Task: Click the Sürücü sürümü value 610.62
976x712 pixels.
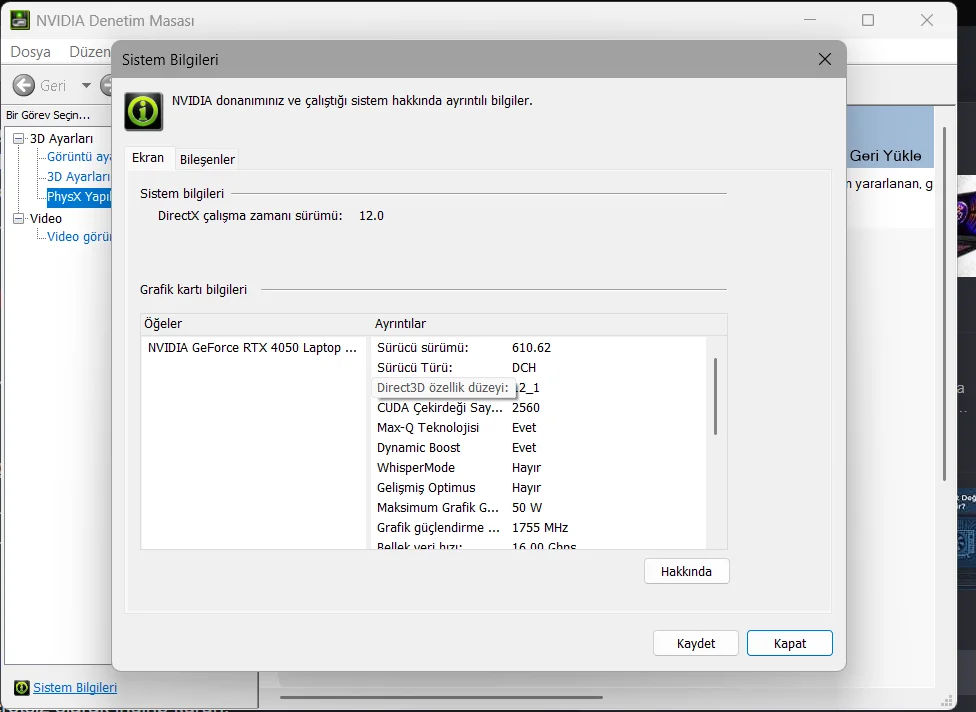Action: click(x=532, y=348)
